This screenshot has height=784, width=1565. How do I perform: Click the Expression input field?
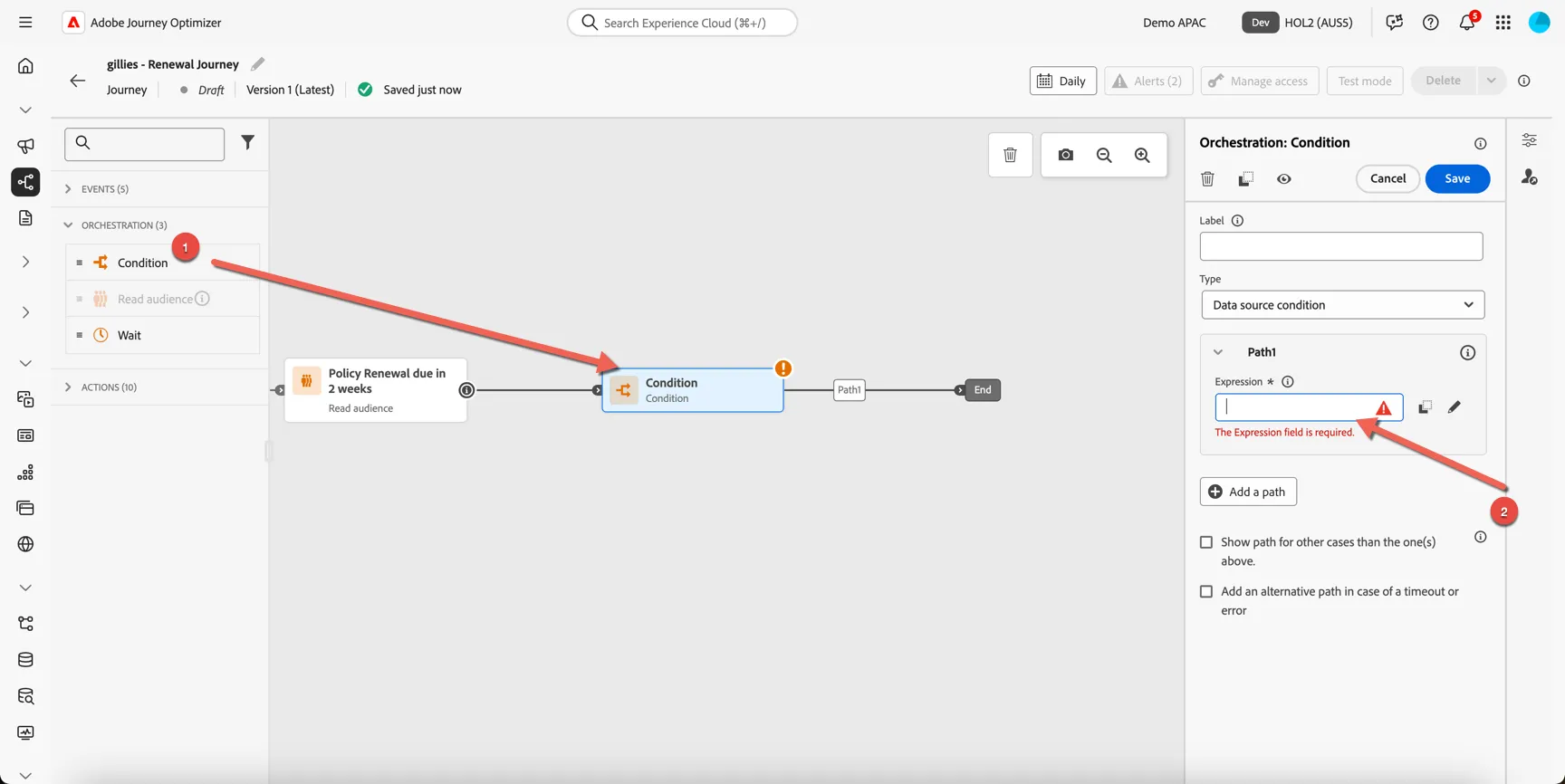[x=1309, y=407]
